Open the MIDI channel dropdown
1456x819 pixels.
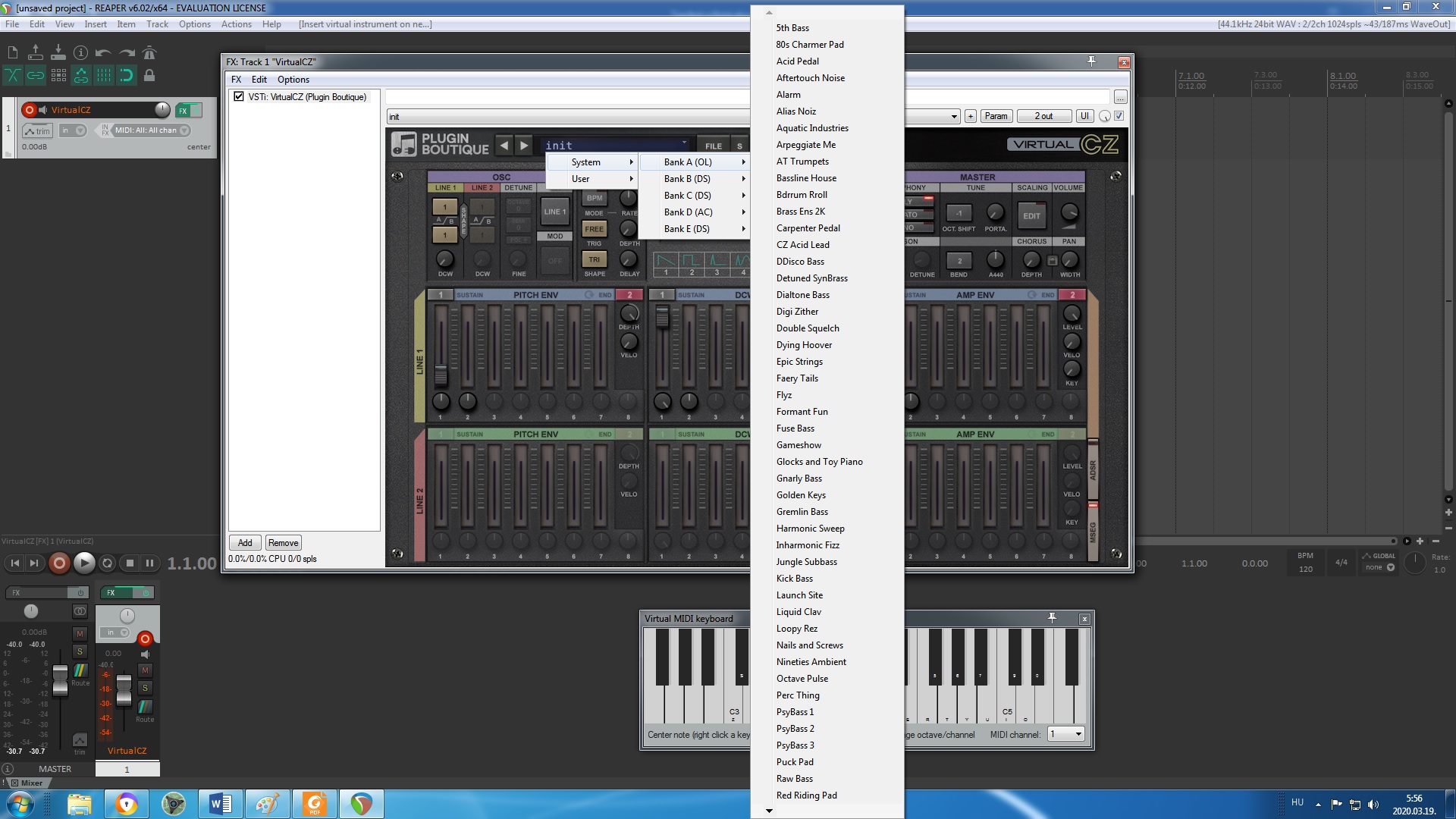1065,734
